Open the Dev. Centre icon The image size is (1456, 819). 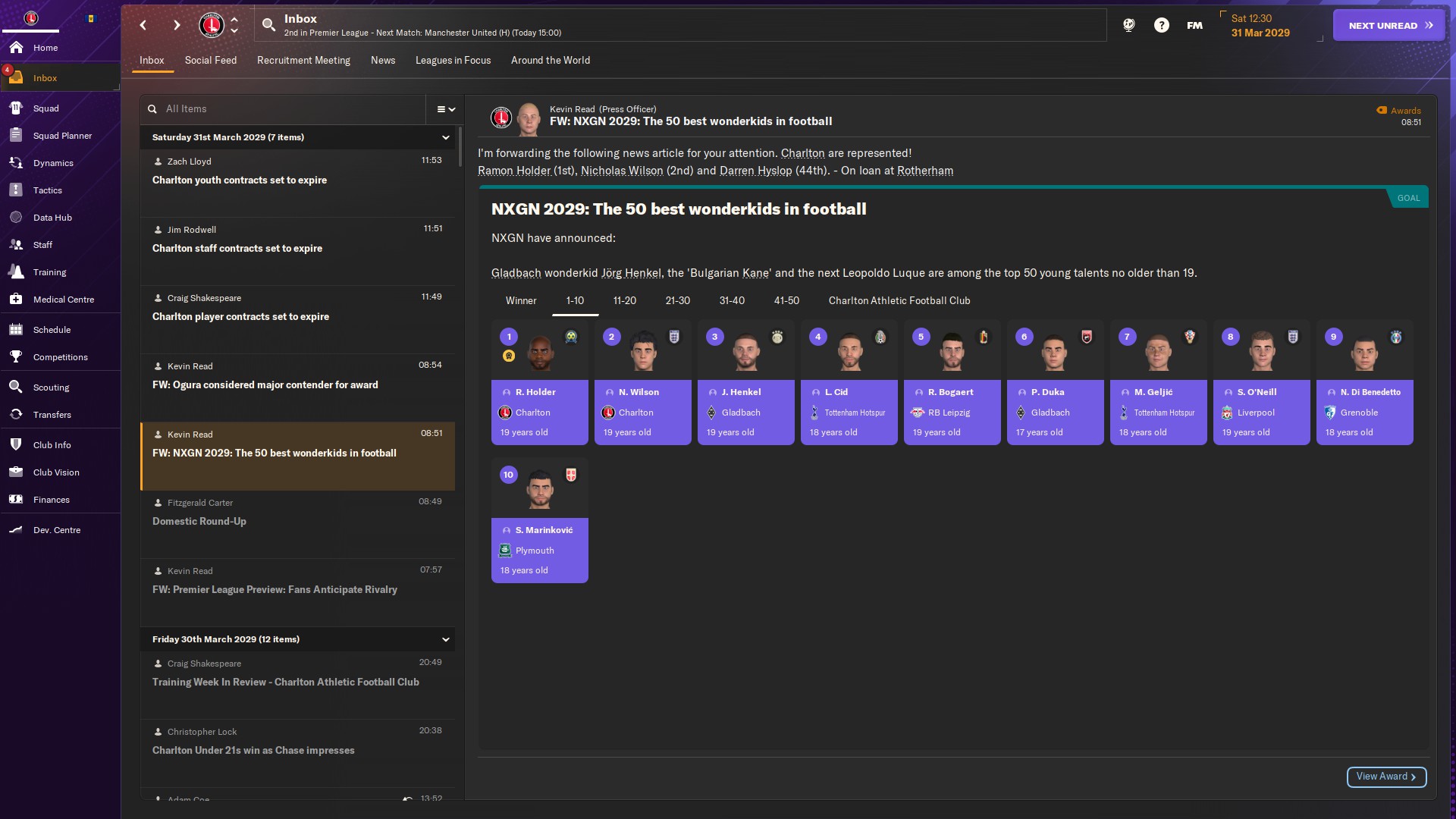16,530
